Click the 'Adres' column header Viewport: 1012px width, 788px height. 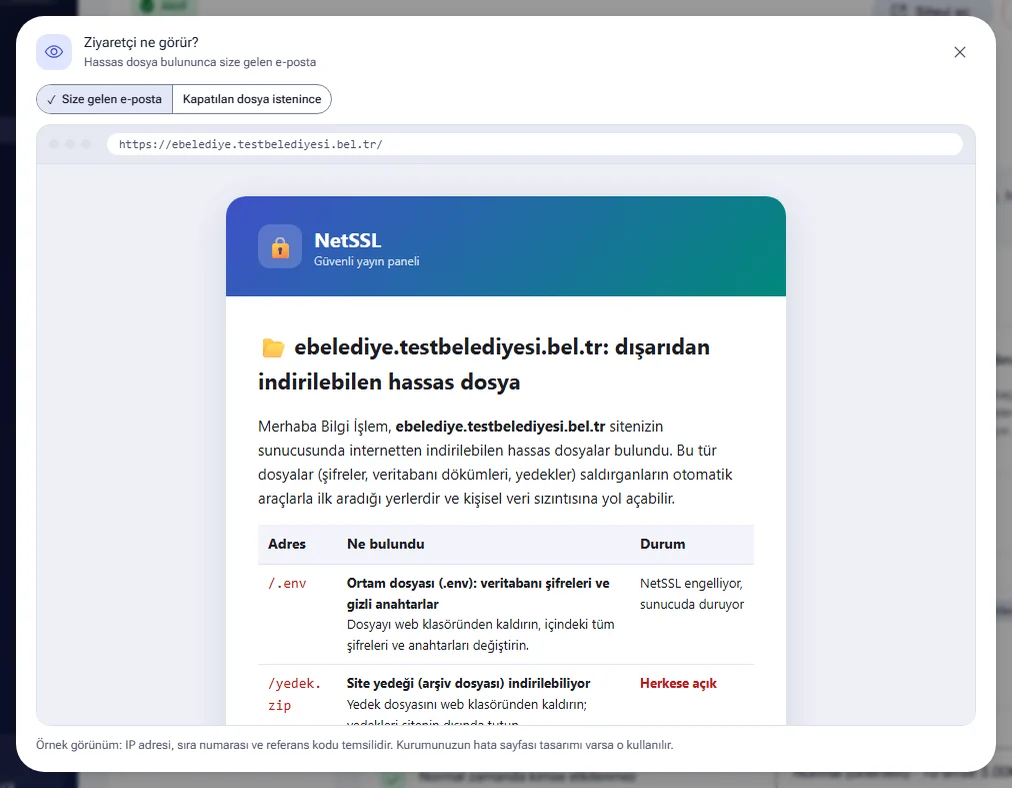click(287, 544)
